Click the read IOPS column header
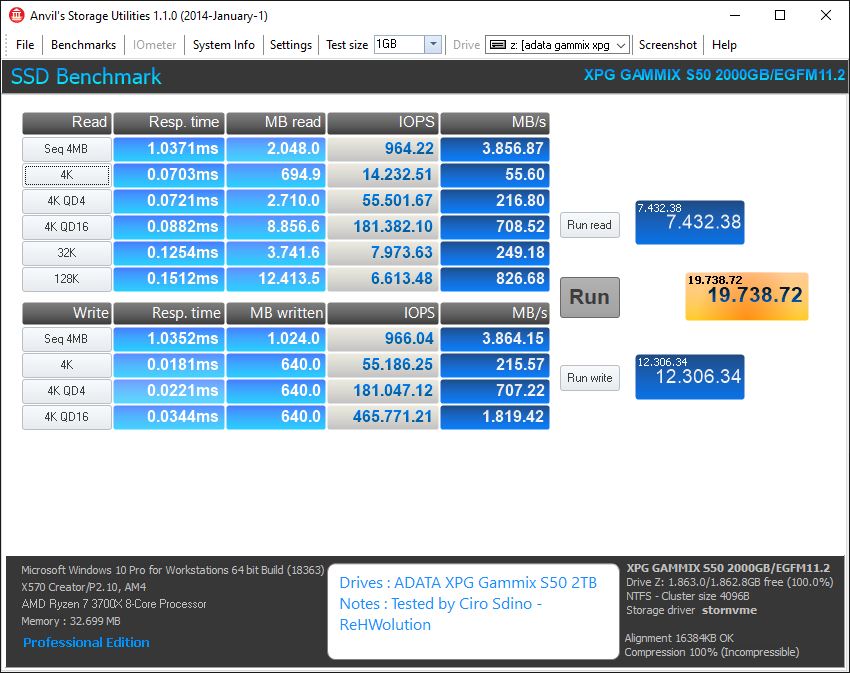 pos(383,123)
